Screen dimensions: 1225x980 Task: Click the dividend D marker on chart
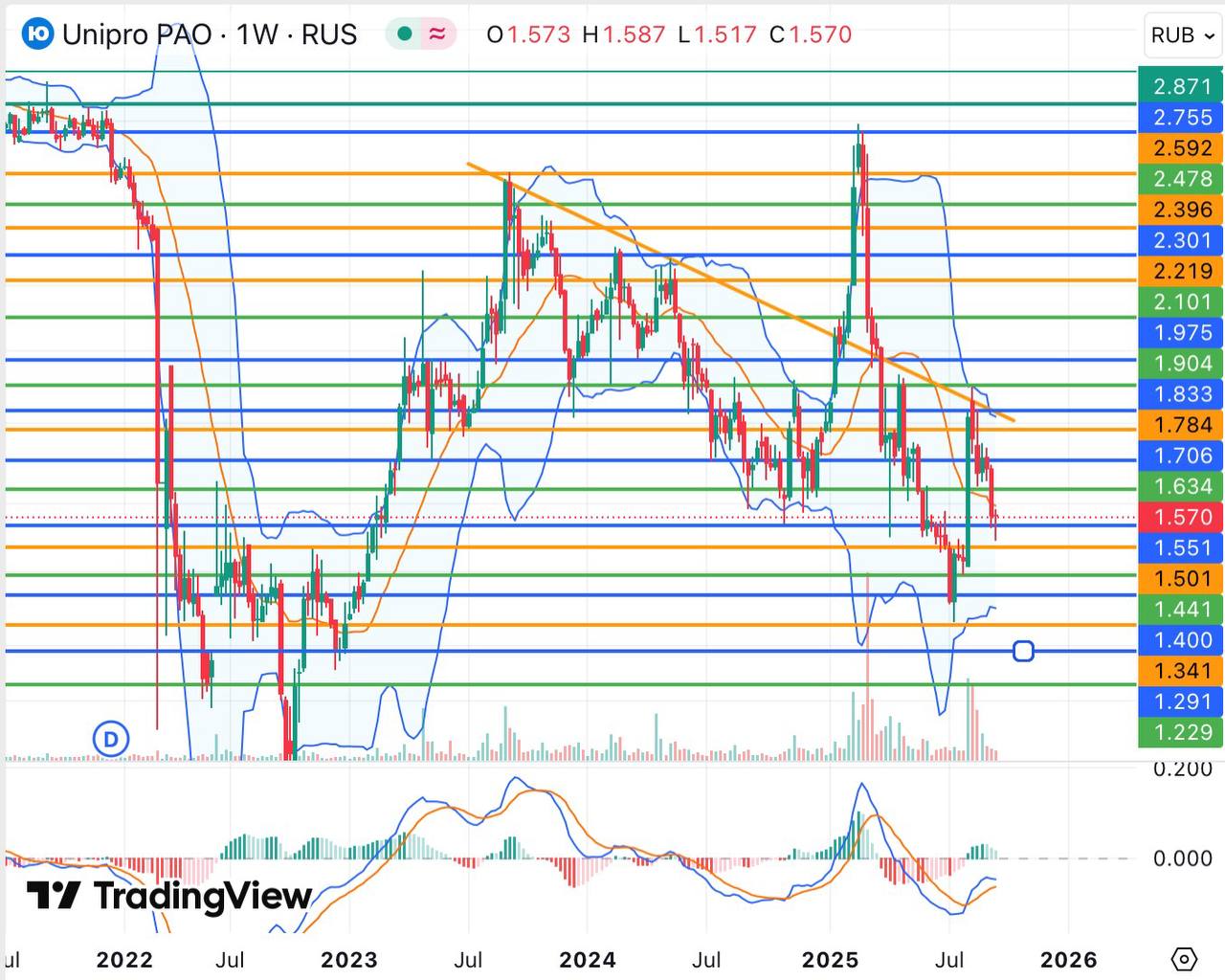click(111, 739)
